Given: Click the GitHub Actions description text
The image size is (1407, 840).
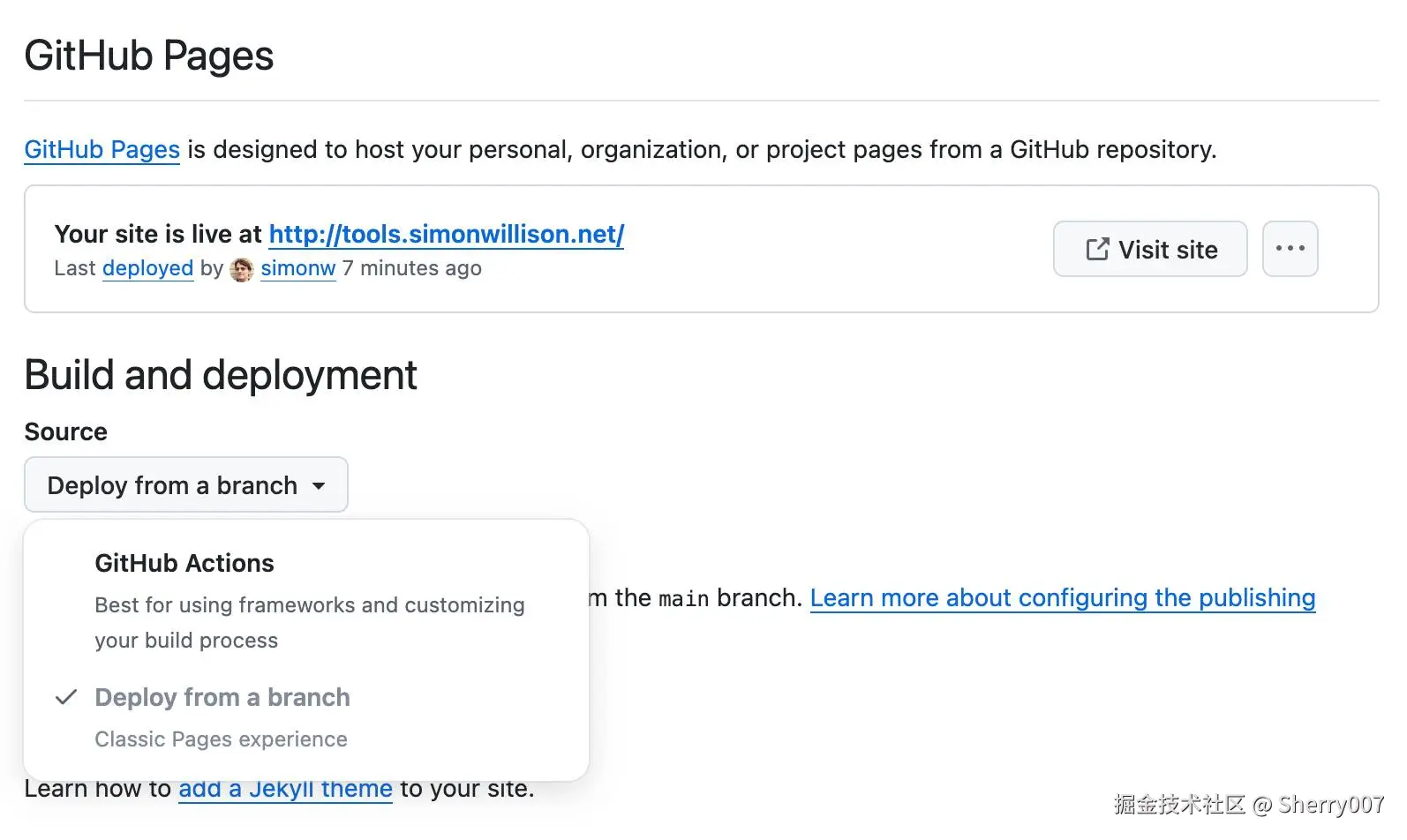Looking at the screenshot, I should coord(309,622).
